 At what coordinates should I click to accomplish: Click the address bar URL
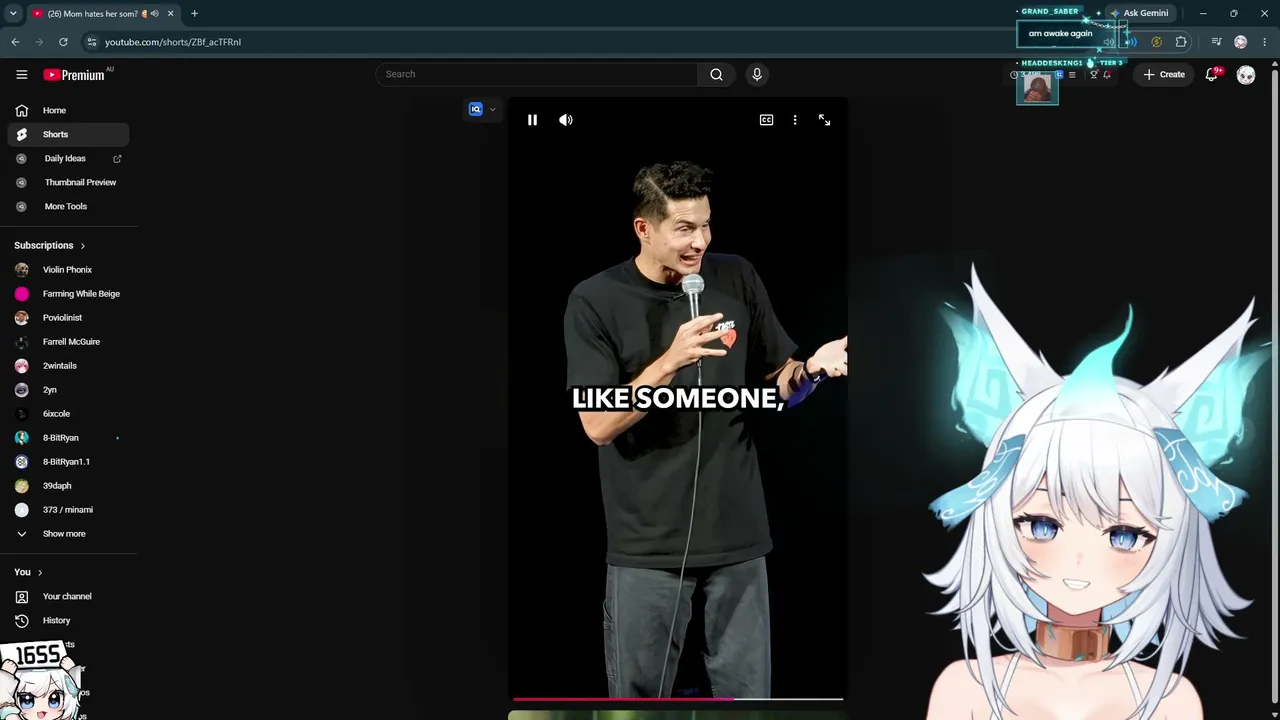click(173, 42)
